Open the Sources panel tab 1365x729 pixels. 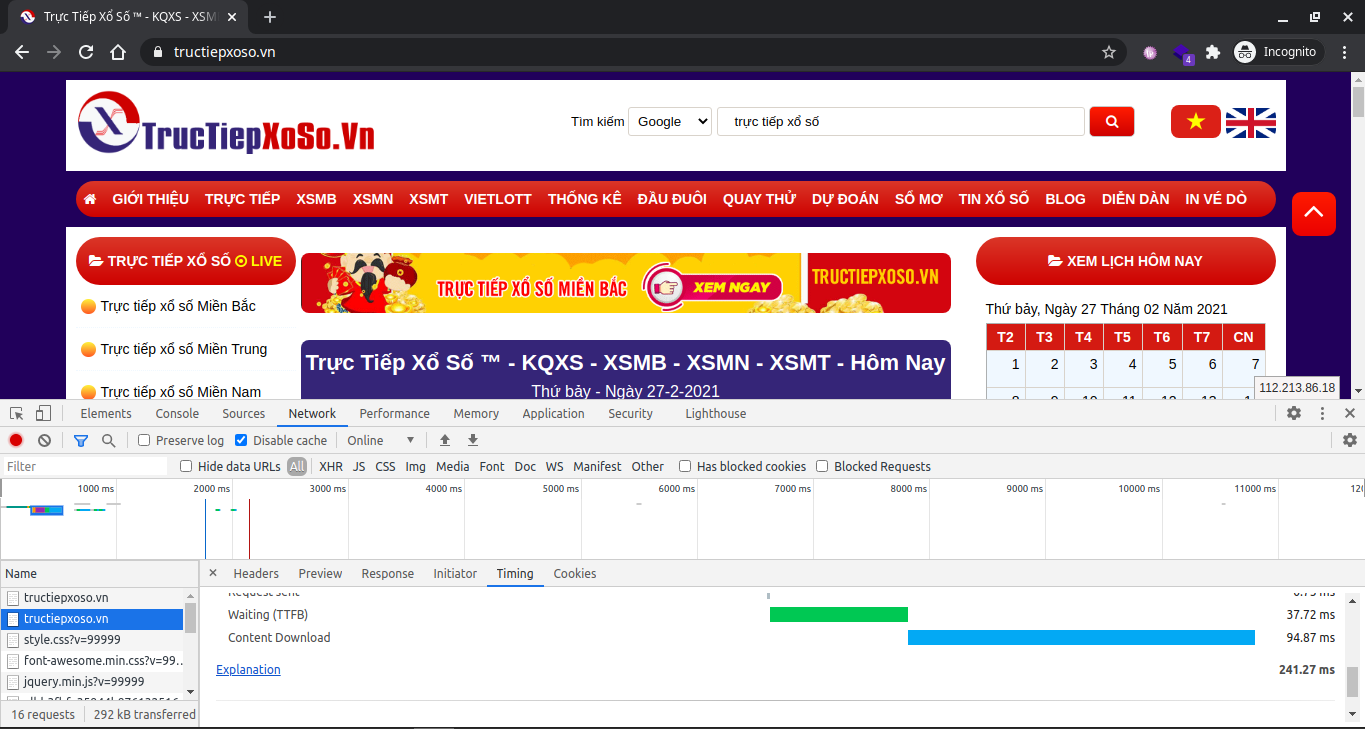(x=244, y=413)
